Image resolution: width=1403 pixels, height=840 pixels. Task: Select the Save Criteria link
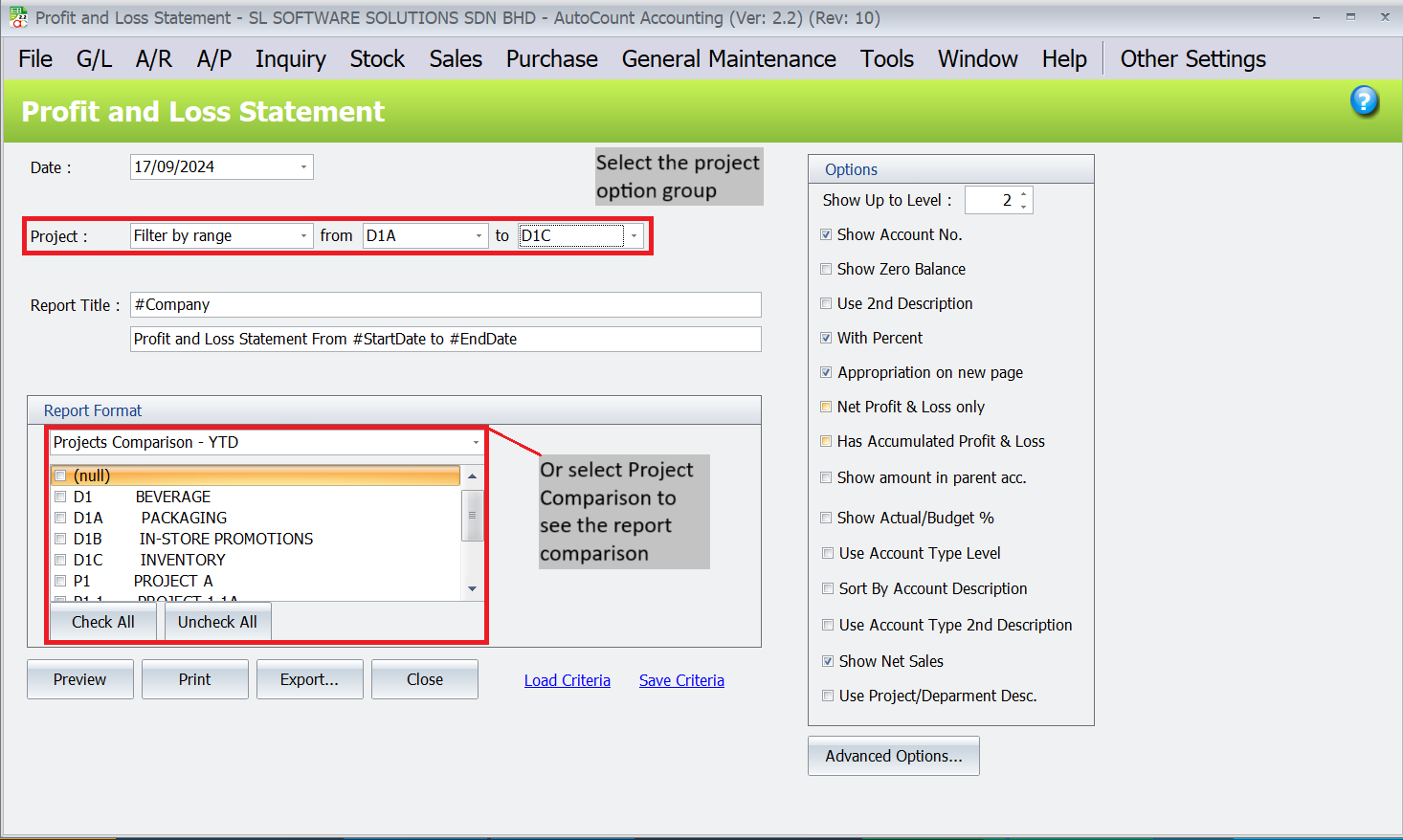click(681, 680)
